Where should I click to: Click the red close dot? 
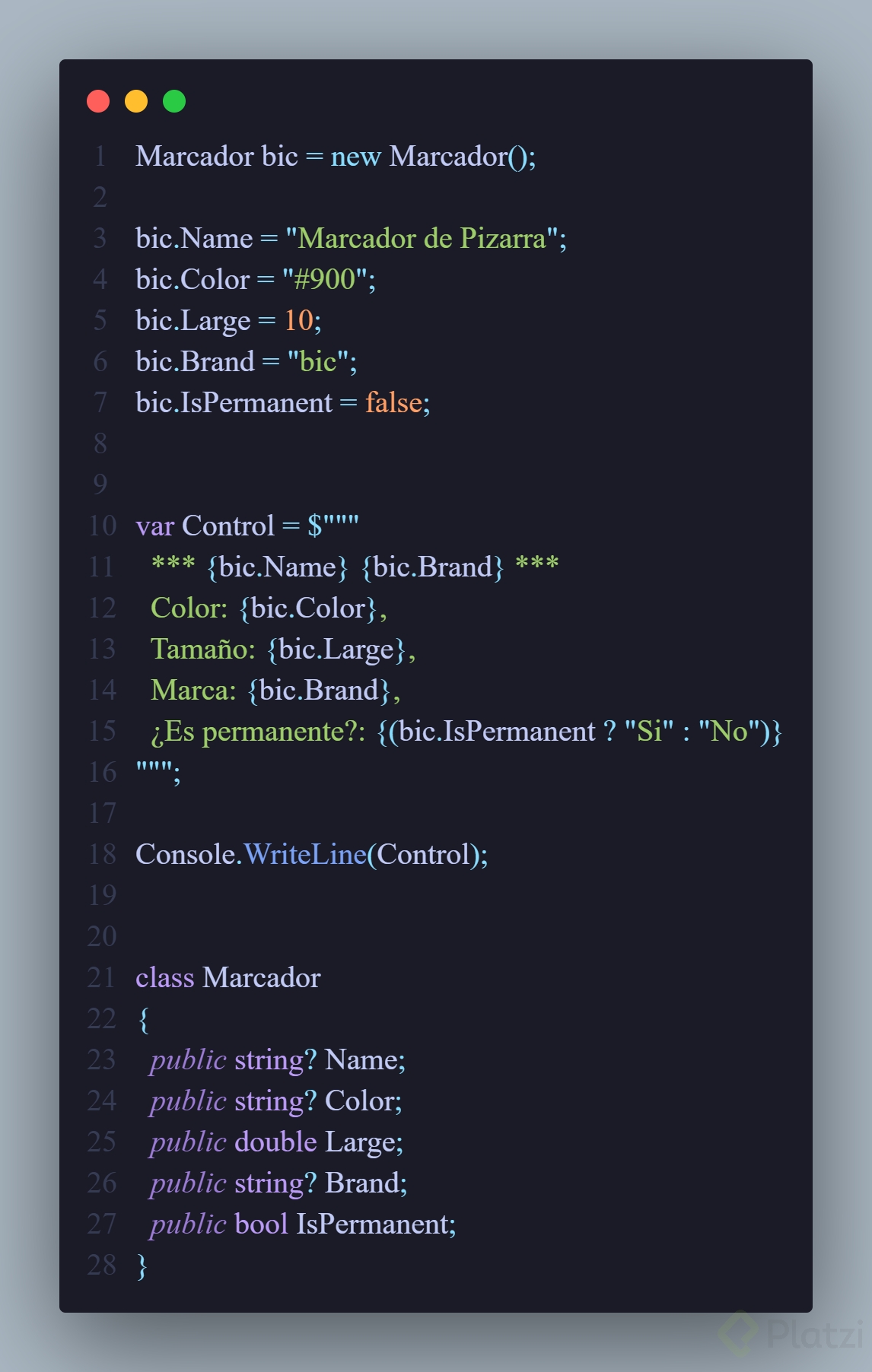pyautogui.click(x=98, y=101)
